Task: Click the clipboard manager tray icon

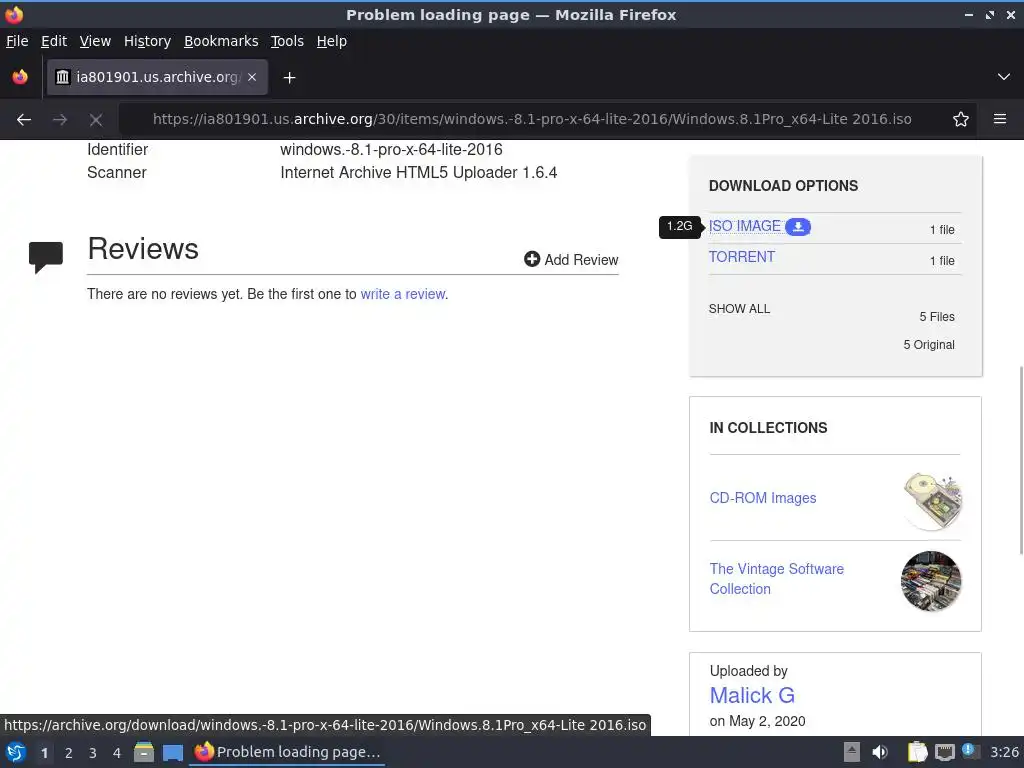Action: click(x=917, y=752)
